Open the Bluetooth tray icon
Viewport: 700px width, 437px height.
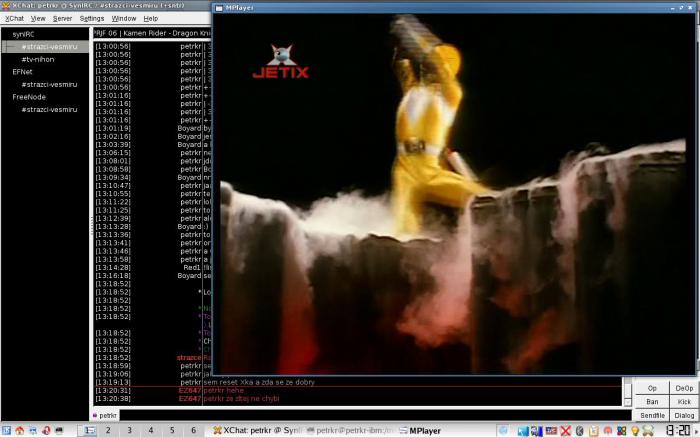tap(579, 430)
